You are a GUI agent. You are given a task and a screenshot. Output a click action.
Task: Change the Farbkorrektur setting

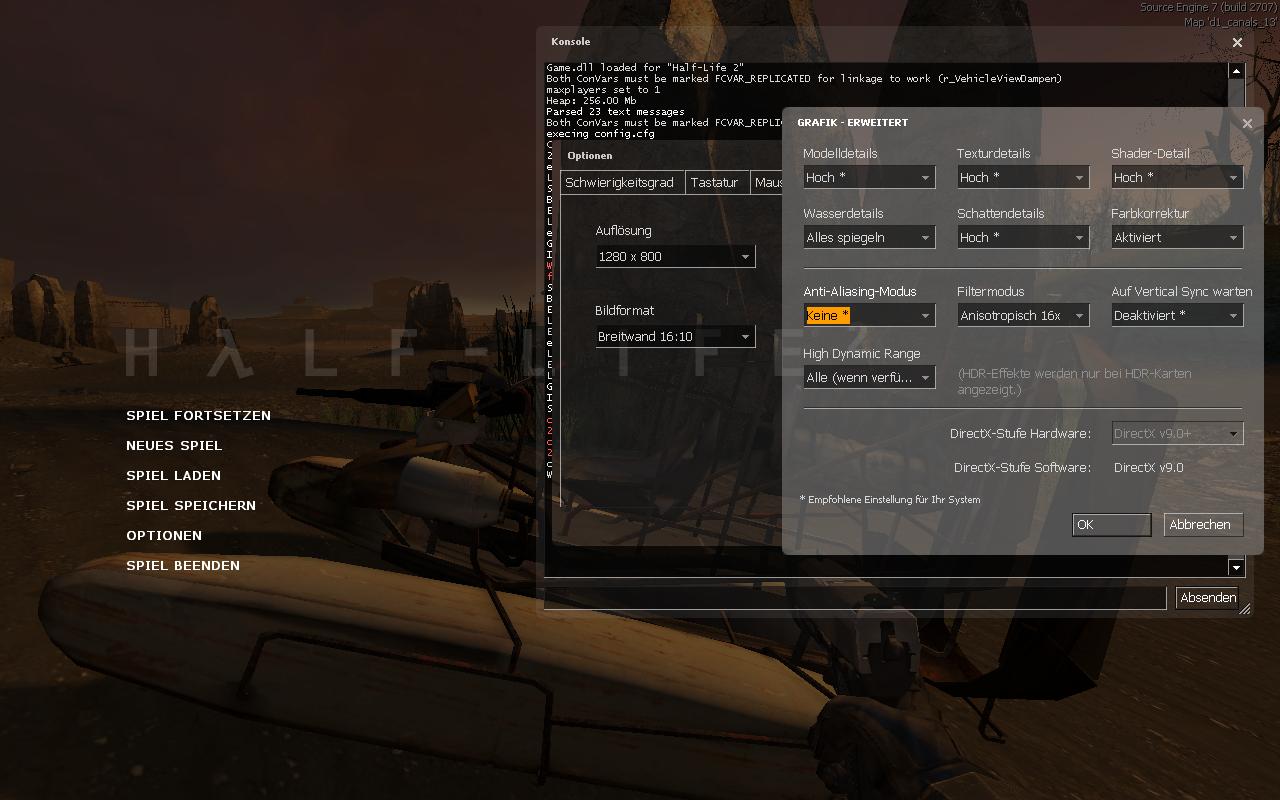[x=1177, y=237]
